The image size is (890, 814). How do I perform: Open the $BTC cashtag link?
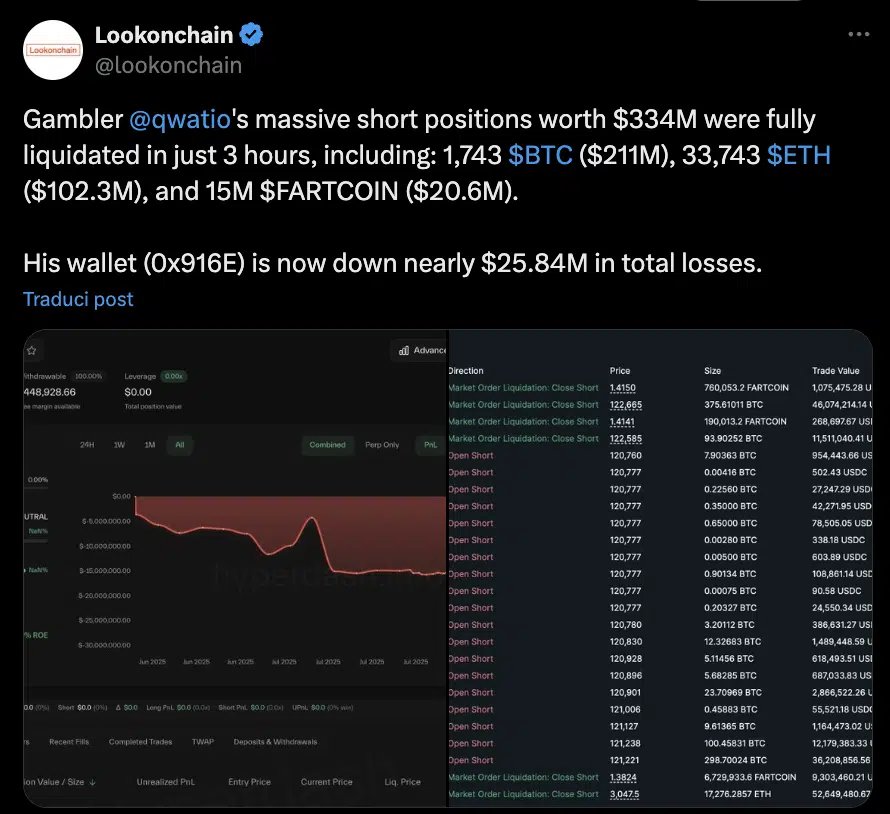click(540, 155)
